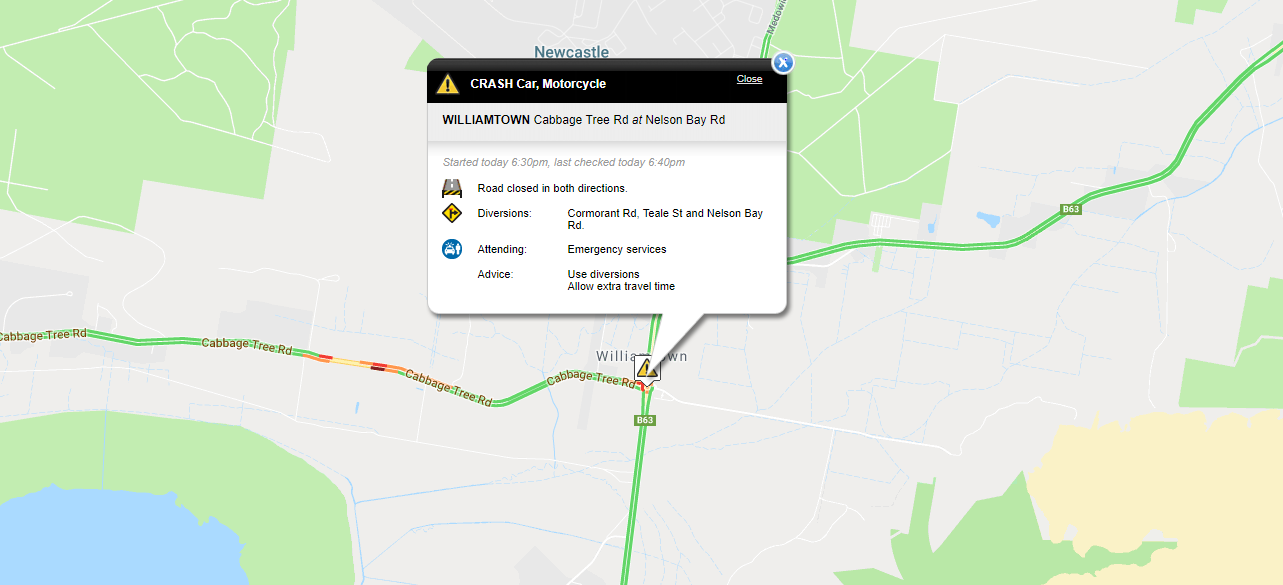
Task: Select the crash hazard marker on the map
Action: (x=647, y=368)
